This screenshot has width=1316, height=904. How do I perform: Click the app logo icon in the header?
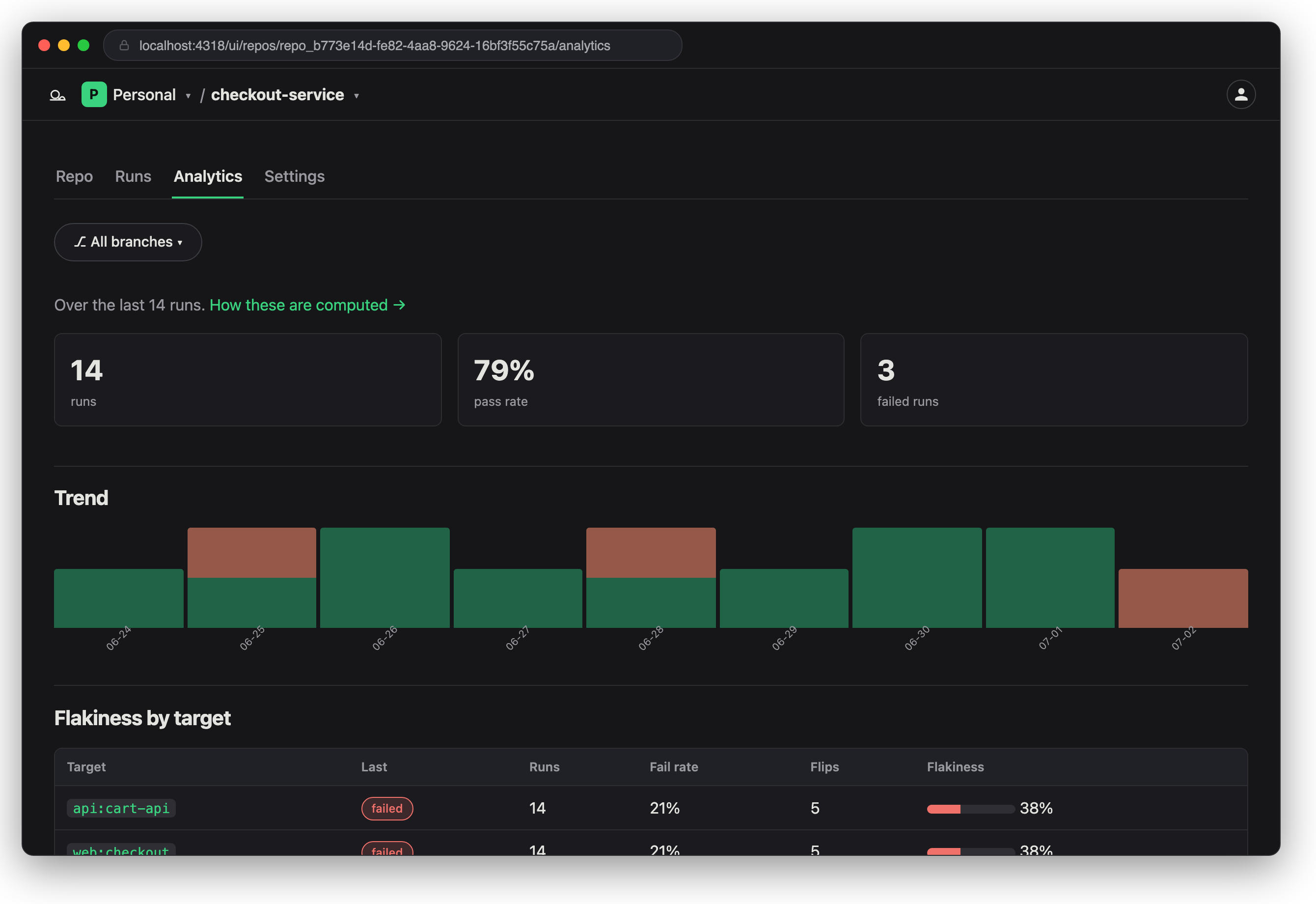click(x=58, y=95)
